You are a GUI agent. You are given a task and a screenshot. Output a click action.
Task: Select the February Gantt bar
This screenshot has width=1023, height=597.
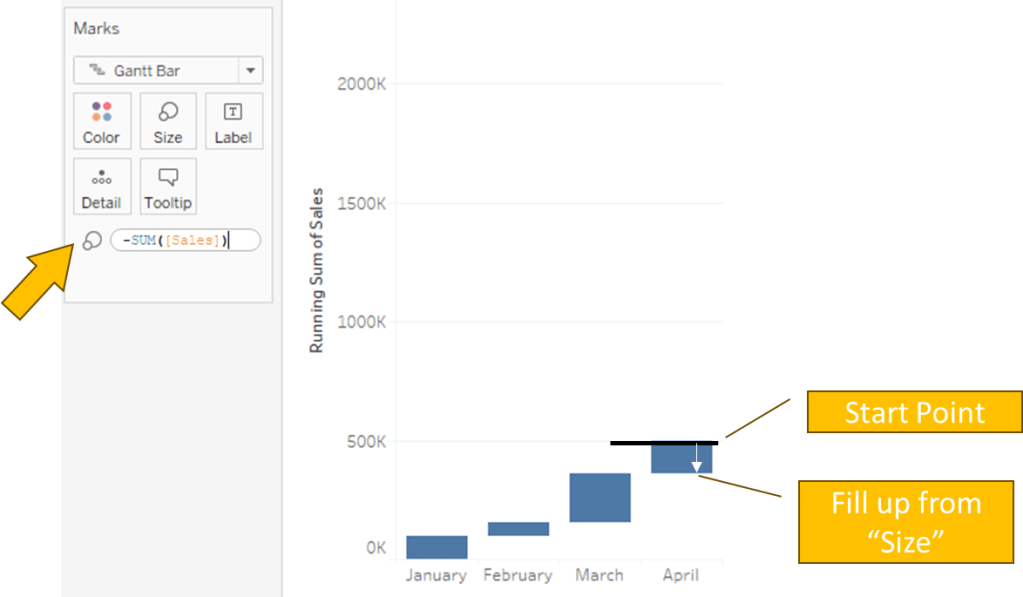518,528
